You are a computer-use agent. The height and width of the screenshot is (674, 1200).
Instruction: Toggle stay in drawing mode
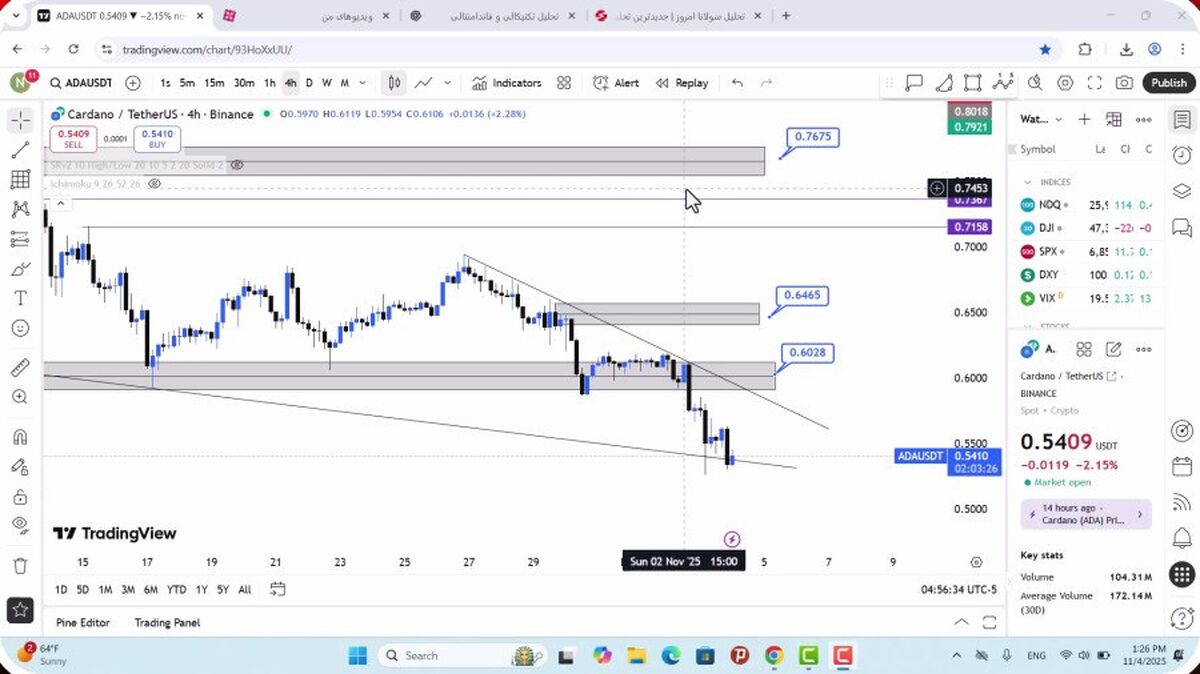click(20, 467)
